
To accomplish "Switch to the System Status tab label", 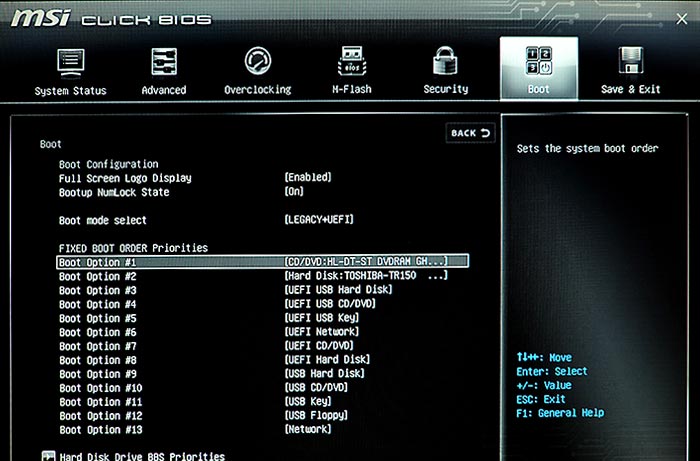I will point(71,91).
